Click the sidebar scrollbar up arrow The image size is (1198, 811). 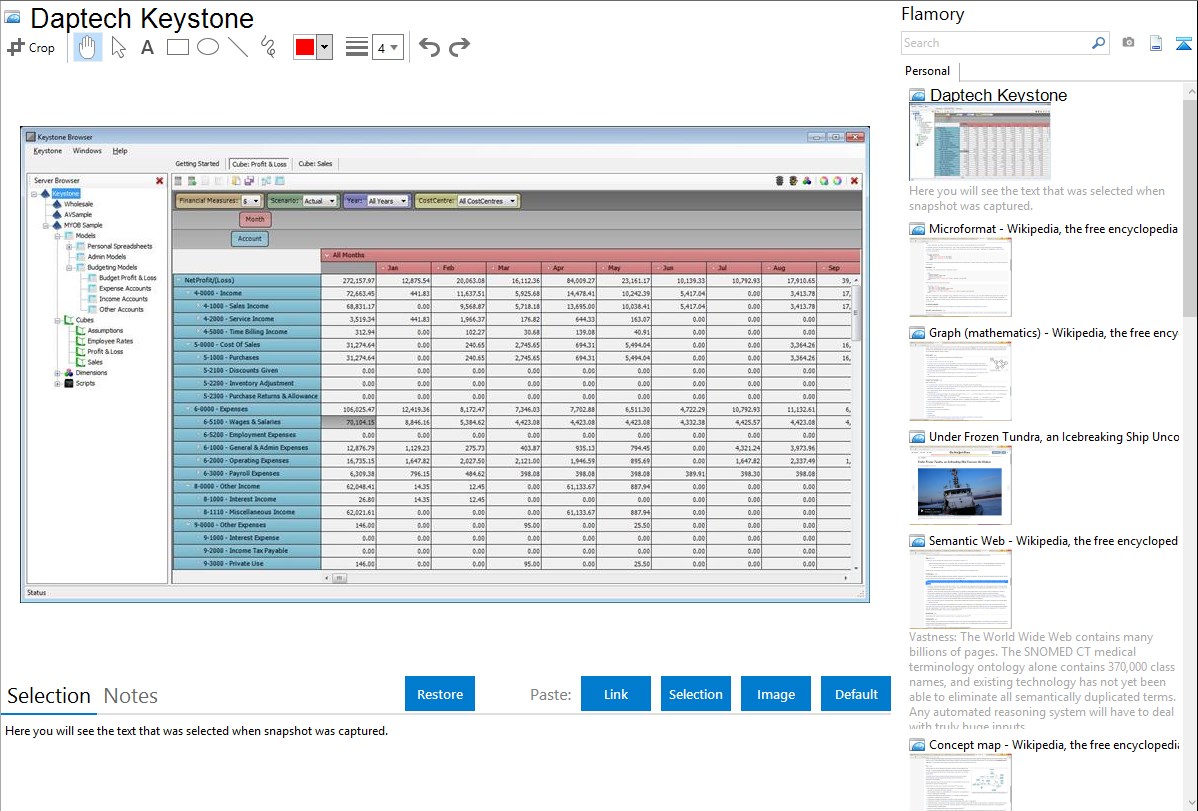pos(1191,92)
